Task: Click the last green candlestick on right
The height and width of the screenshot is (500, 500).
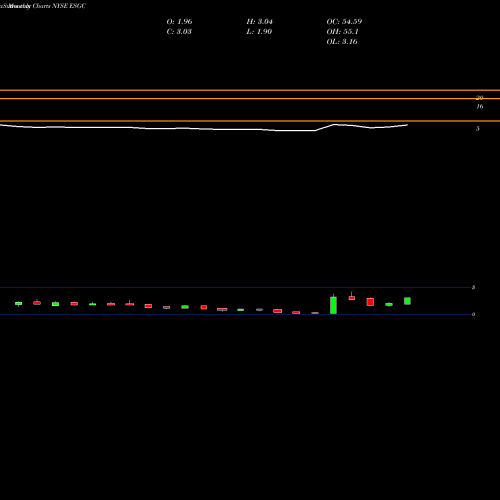Action: coord(407,301)
